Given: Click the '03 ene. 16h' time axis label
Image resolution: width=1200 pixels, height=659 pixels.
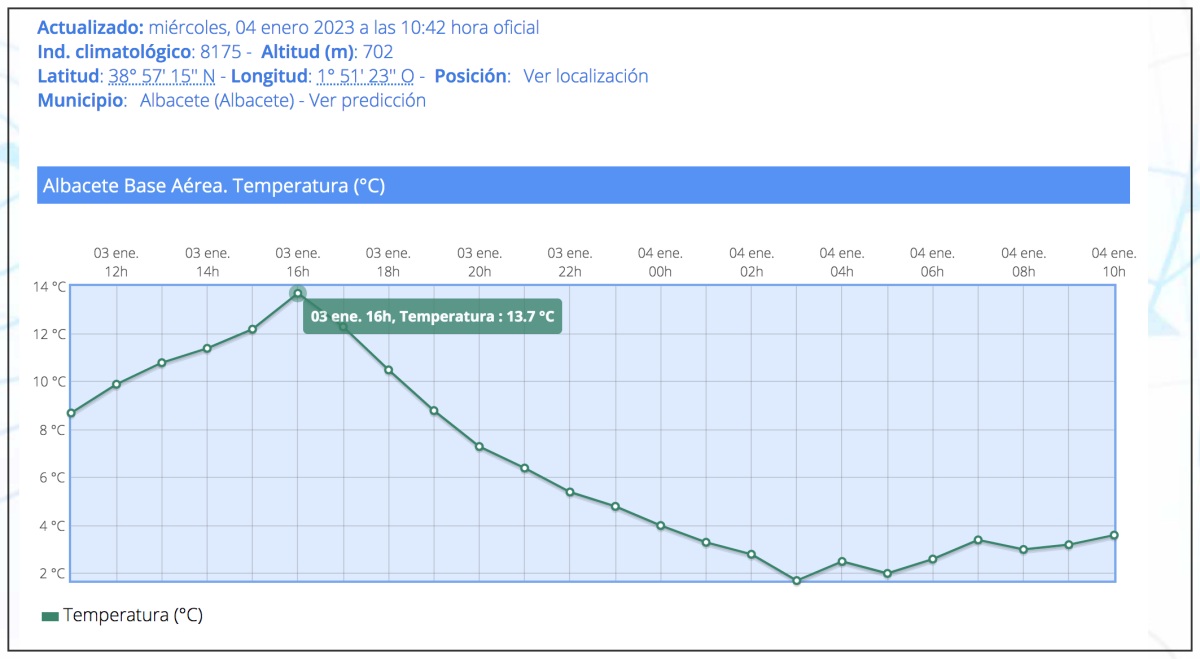Looking at the screenshot, I should (x=298, y=262).
